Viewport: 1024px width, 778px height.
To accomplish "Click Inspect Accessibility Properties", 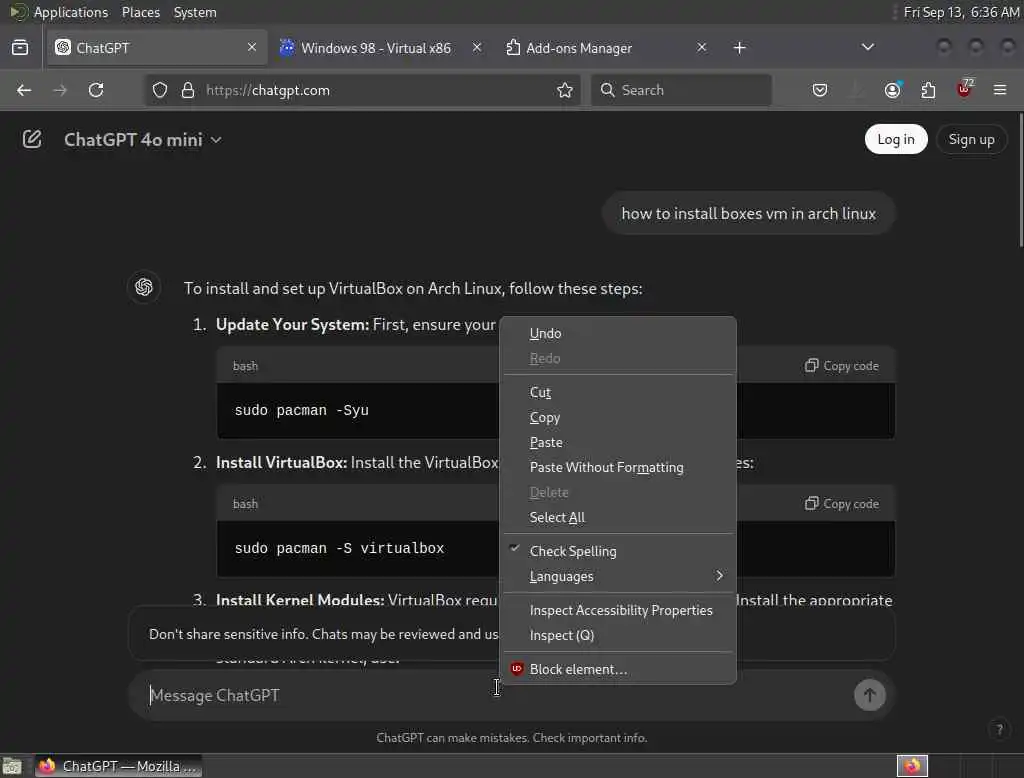I will pos(618,610).
